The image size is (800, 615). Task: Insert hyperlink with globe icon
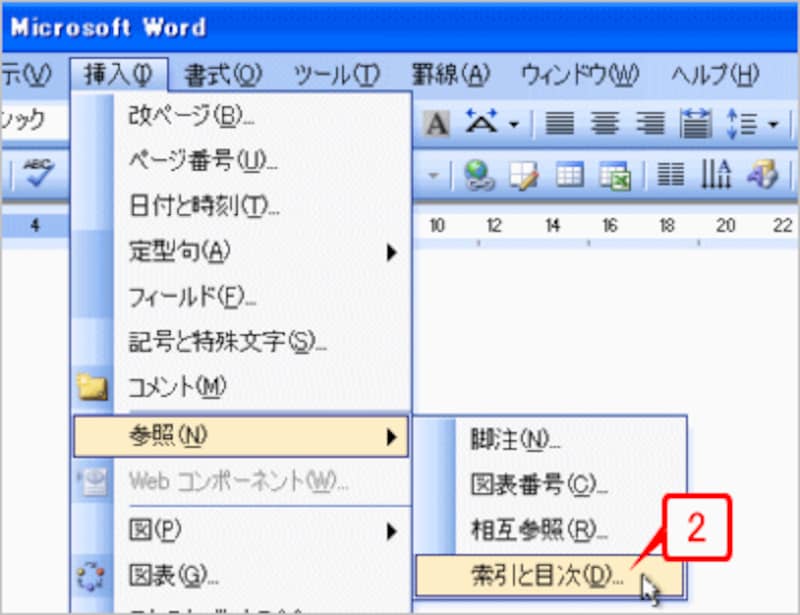pyautogui.click(x=479, y=176)
